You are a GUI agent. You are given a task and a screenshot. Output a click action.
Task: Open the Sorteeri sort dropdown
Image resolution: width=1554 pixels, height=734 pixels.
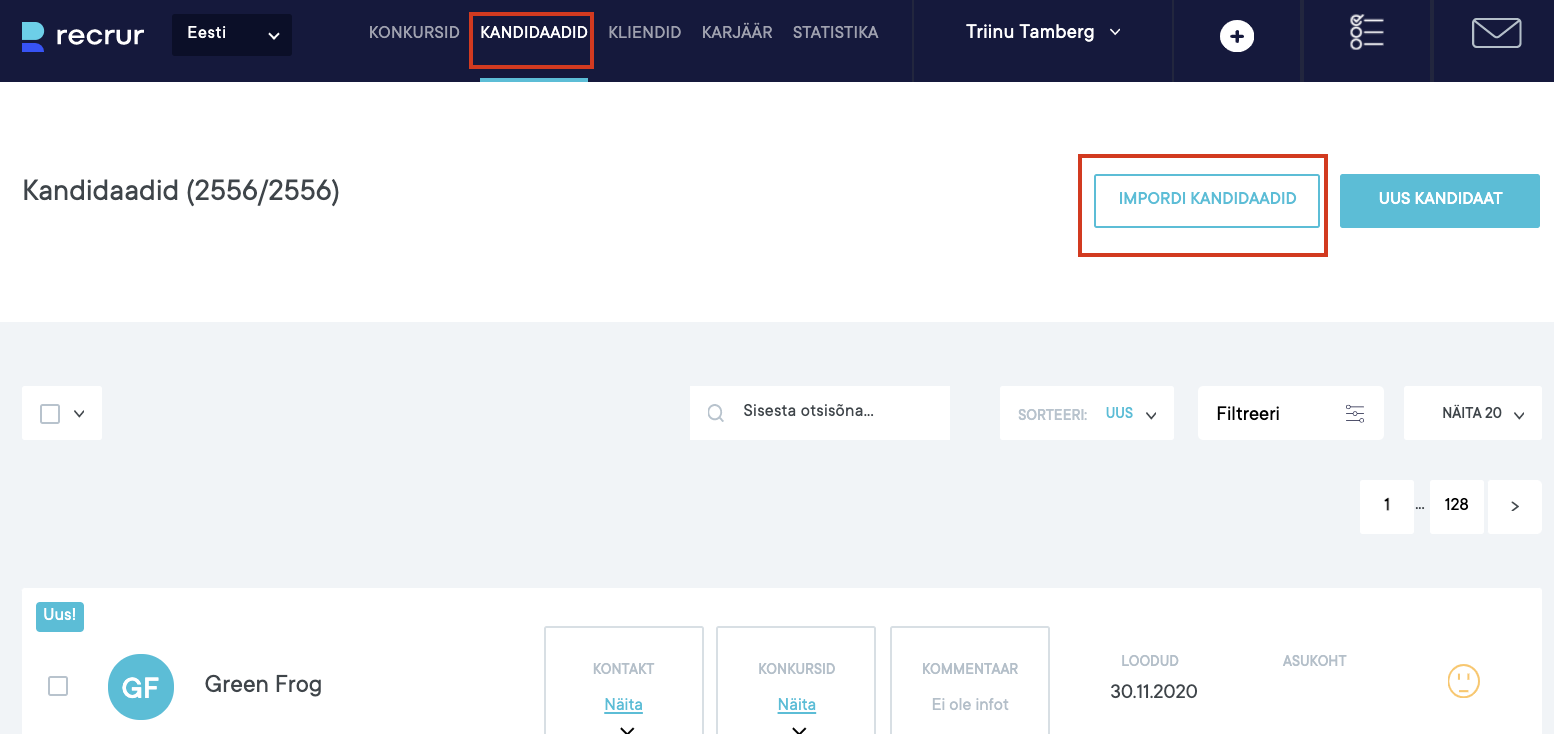pos(1087,414)
